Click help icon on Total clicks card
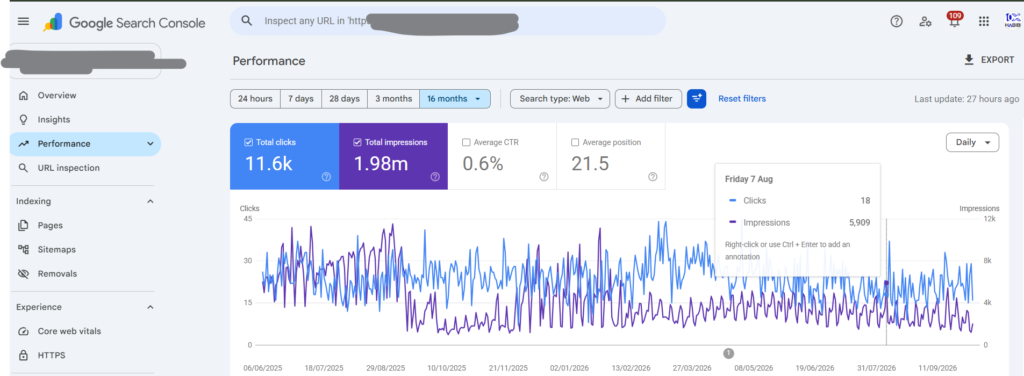 326,177
